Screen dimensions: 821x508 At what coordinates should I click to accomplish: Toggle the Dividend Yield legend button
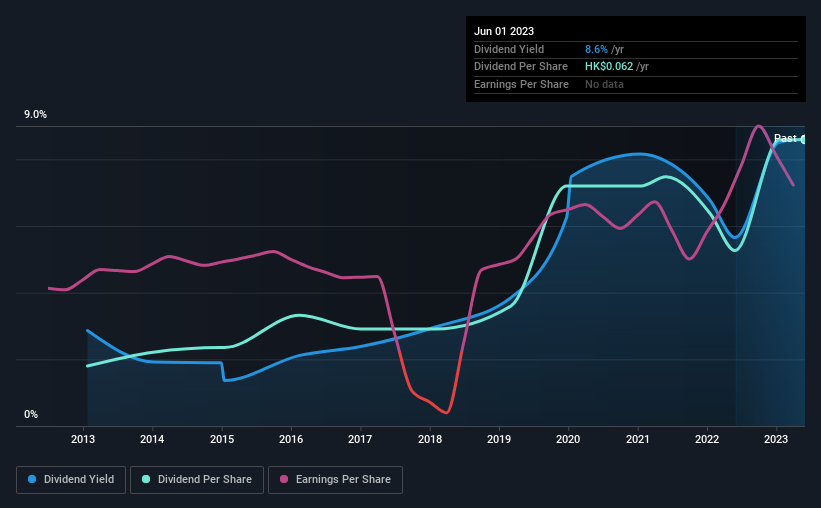pos(71,480)
